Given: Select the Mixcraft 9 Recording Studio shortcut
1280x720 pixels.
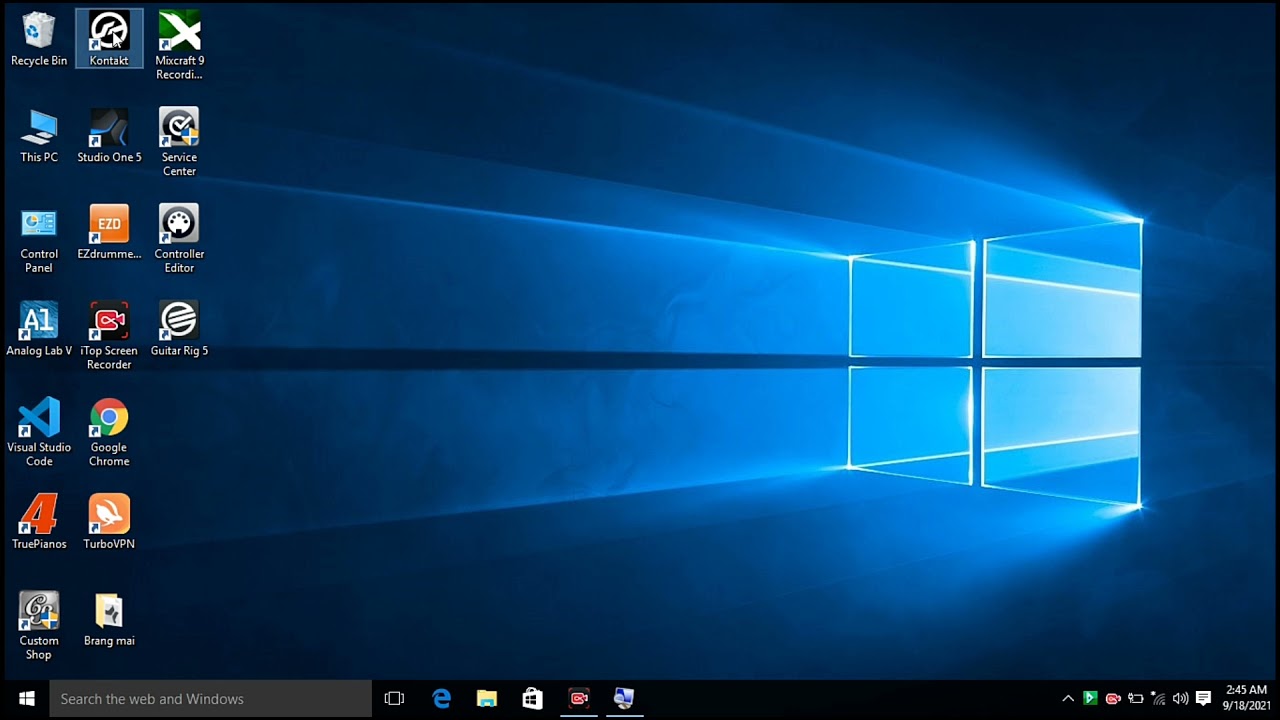Looking at the screenshot, I should (179, 46).
